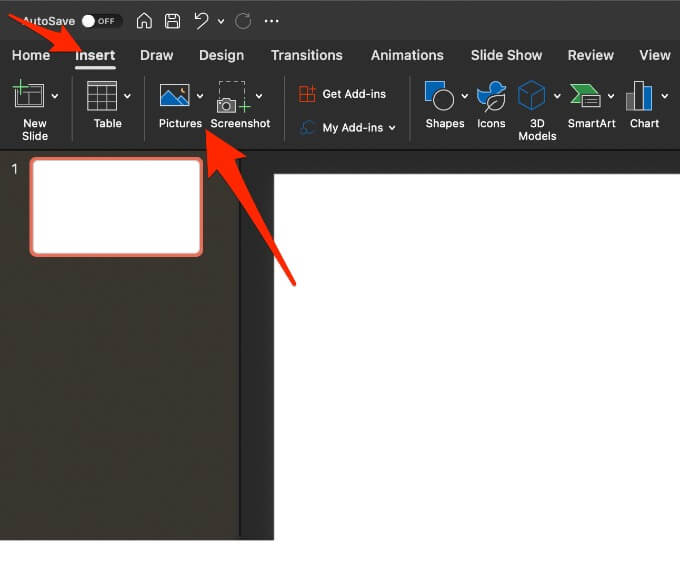Expand the Shapes dropdown arrow
The image size is (680, 562).
click(464, 96)
